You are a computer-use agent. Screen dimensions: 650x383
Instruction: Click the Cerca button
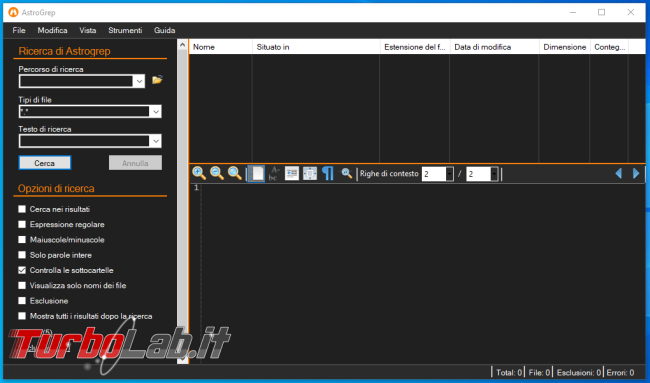coord(45,163)
